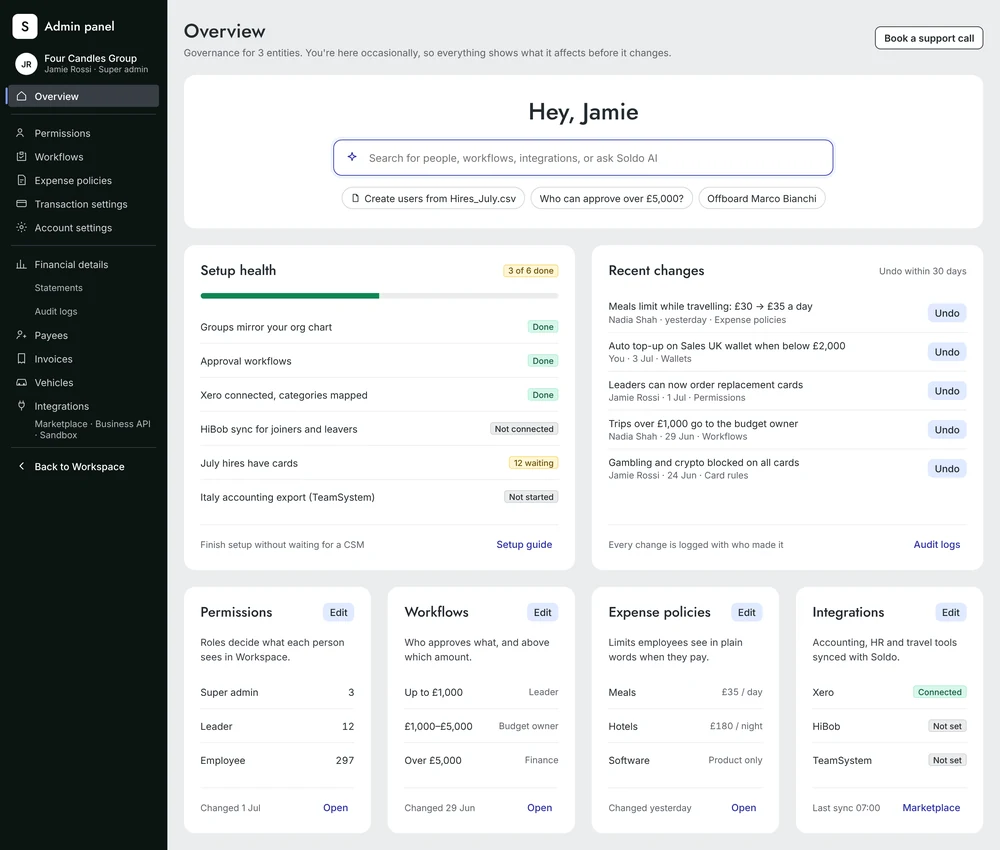Open Audit logs link in Recent changes
Image resolution: width=1000 pixels, height=850 pixels.
pos(936,545)
